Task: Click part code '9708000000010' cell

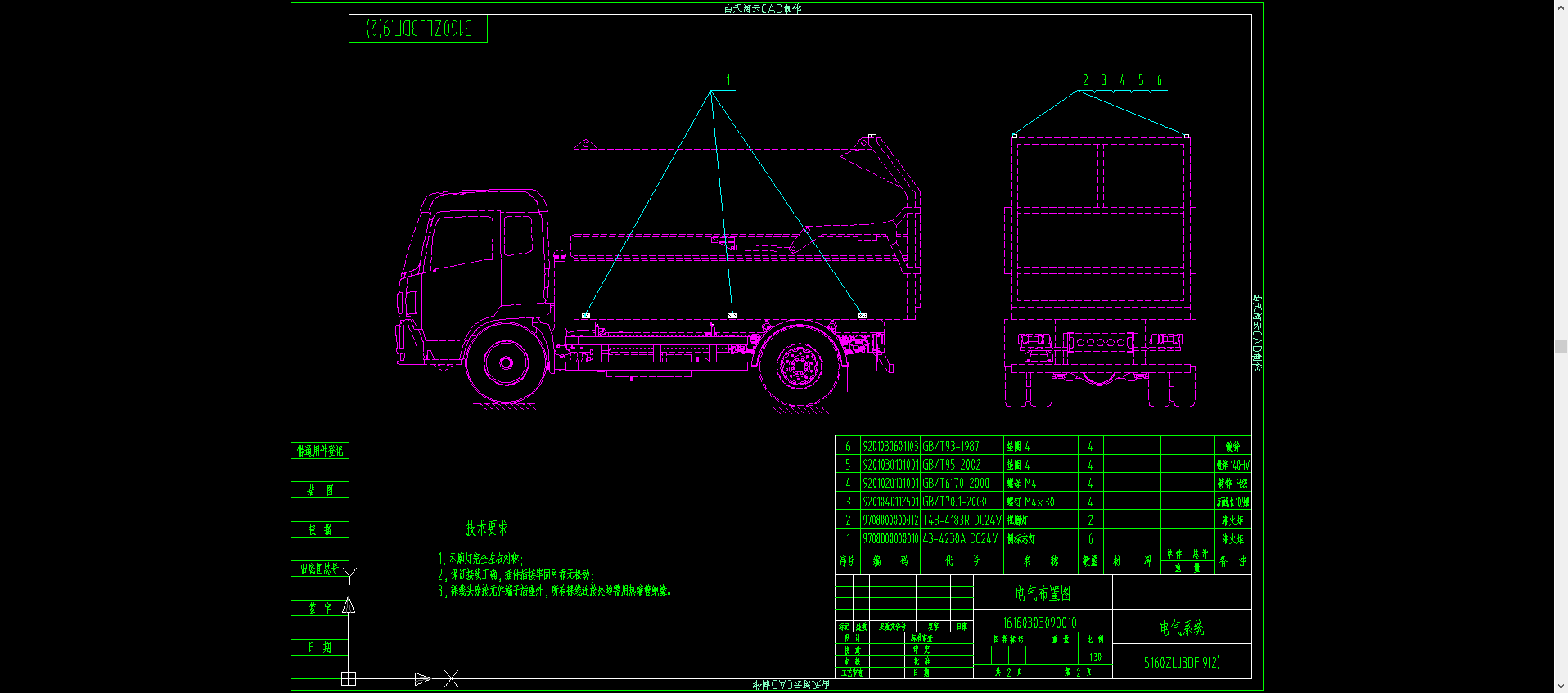Action: 890,539
